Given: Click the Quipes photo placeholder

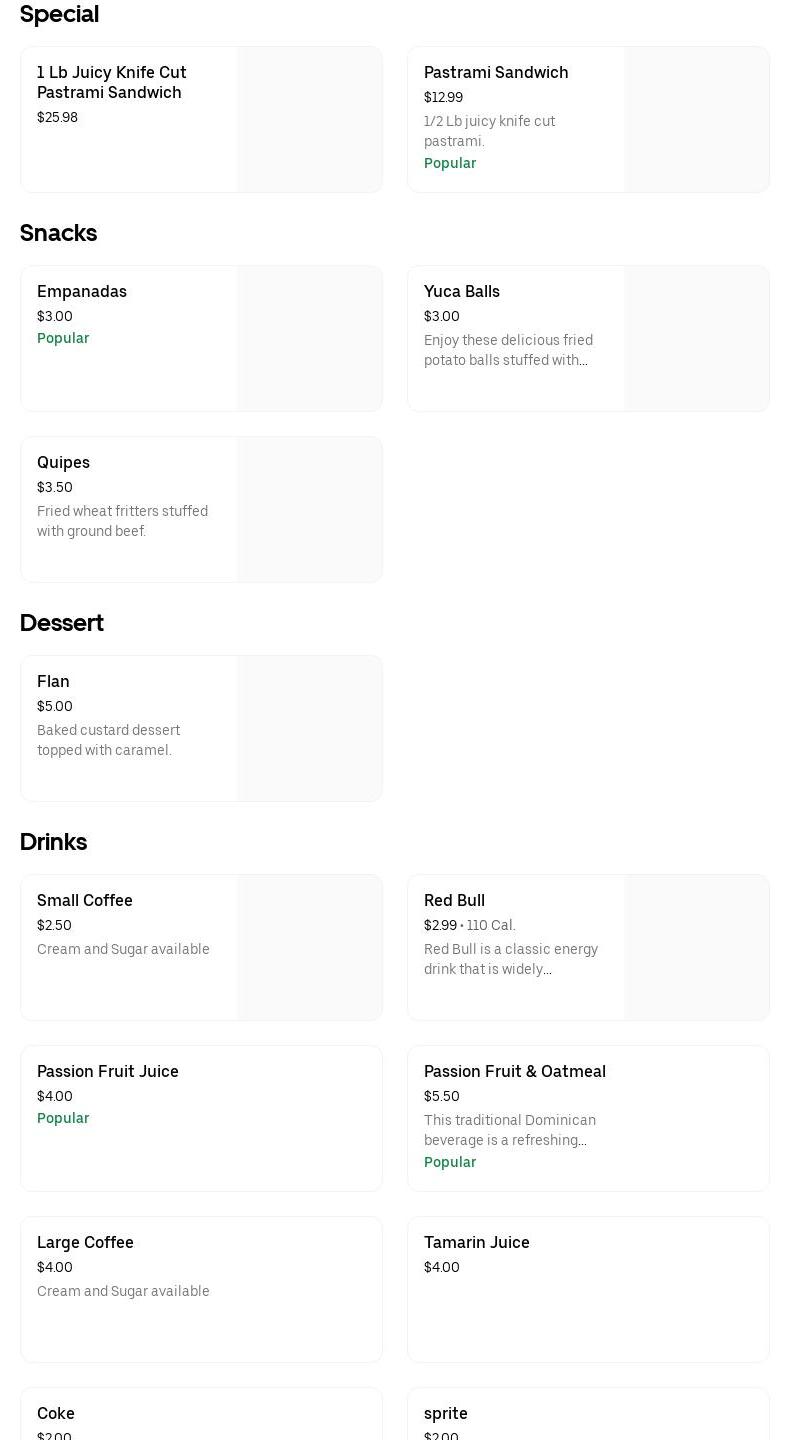Looking at the screenshot, I should [x=310, y=509].
